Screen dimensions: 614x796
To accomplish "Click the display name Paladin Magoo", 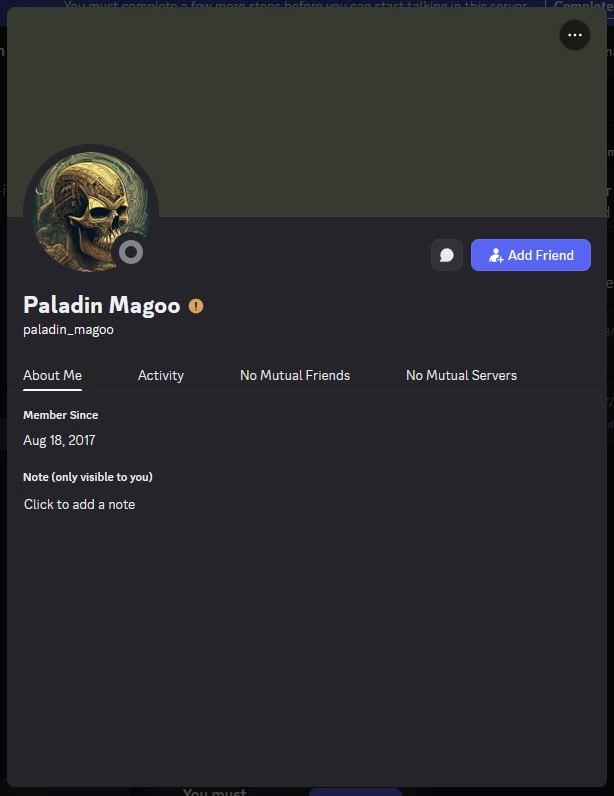I will pos(102,306).
